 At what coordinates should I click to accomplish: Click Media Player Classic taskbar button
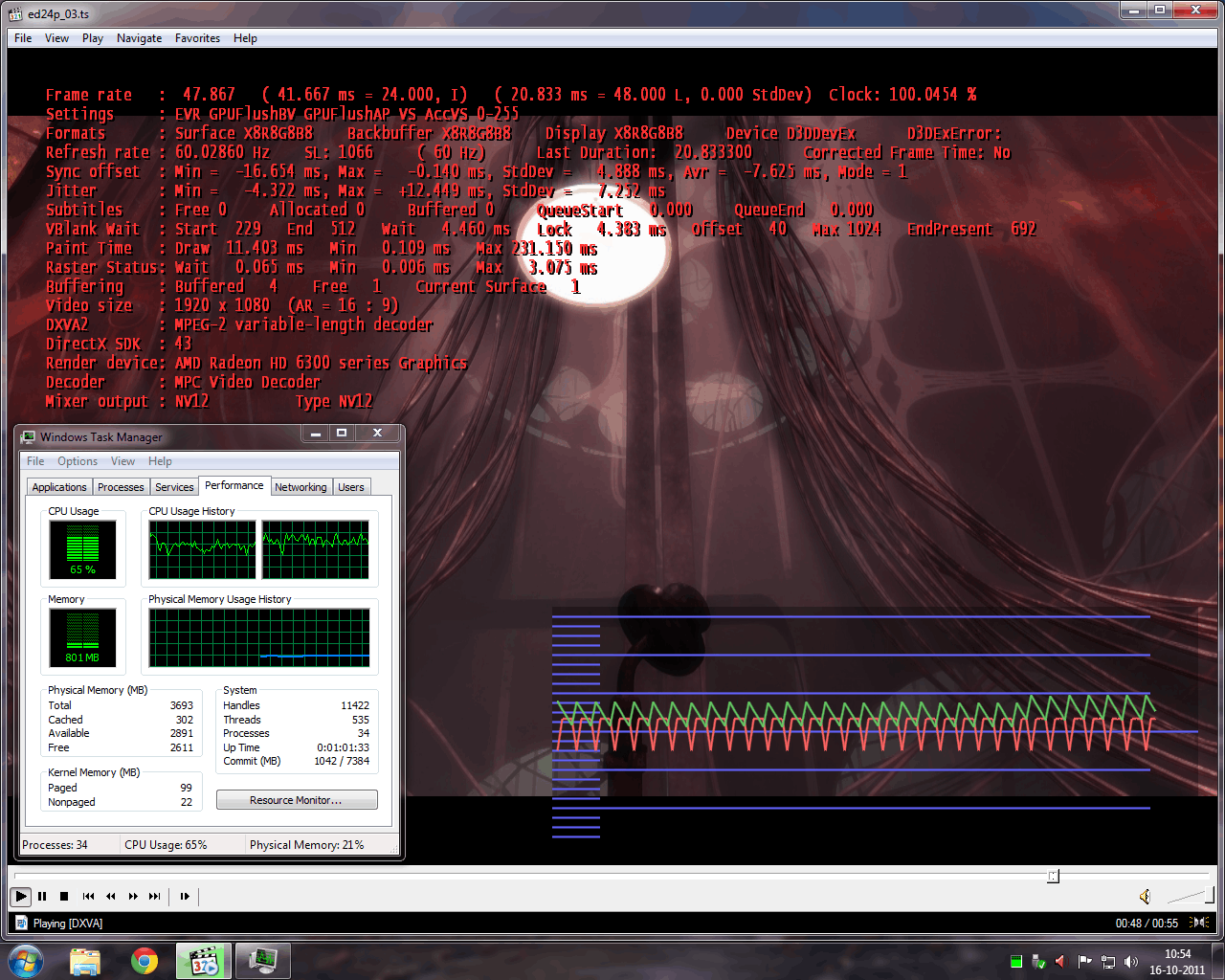(204, 961)
